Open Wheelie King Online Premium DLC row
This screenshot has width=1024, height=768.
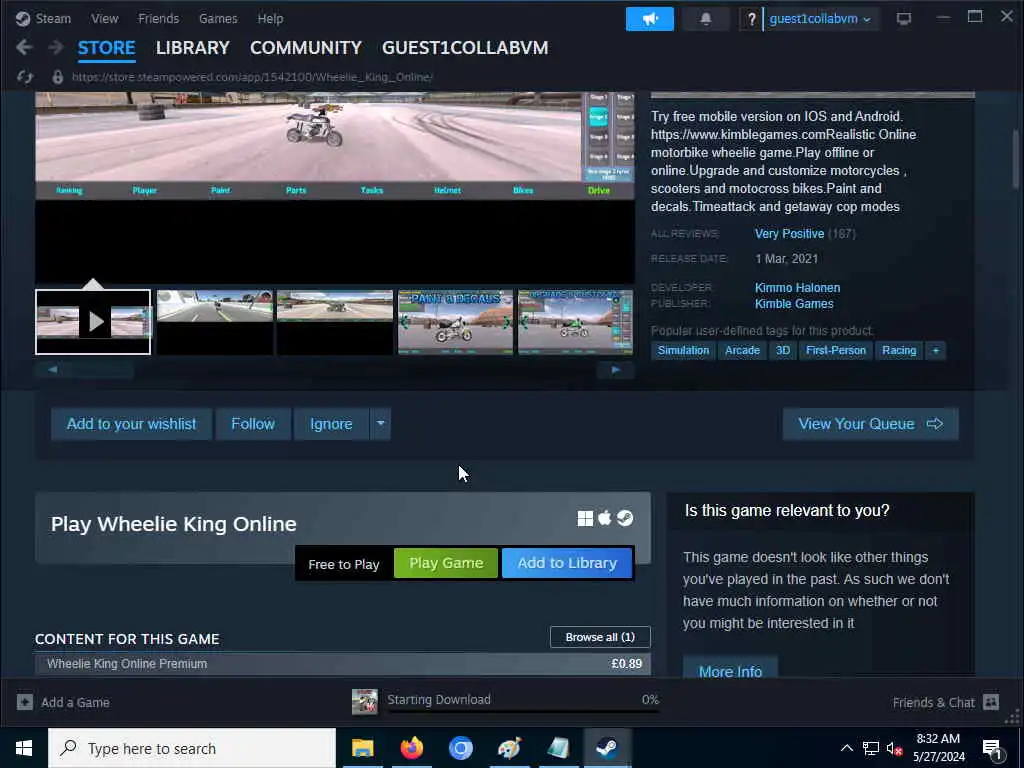pyautogui.click(x=343, y=664)
